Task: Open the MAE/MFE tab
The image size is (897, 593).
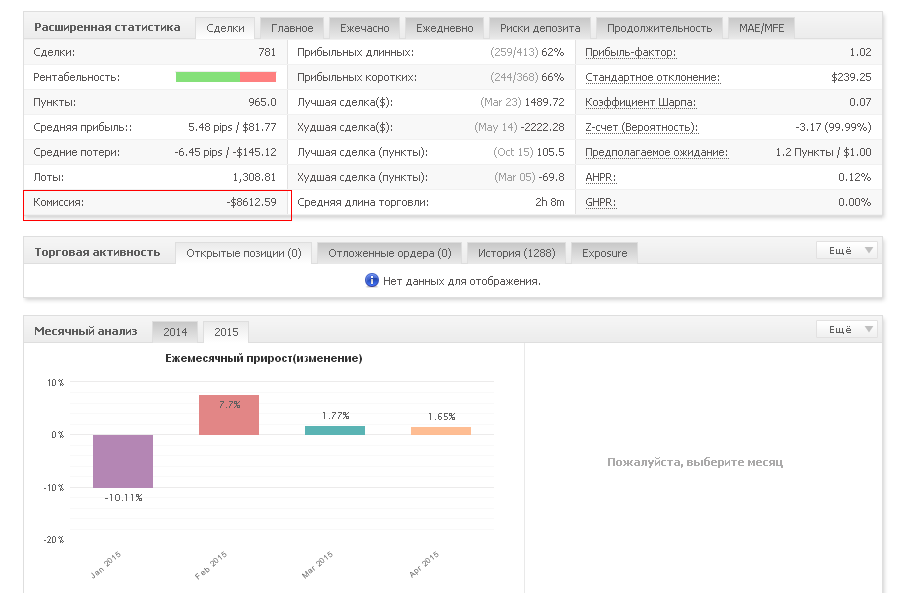Action: tap(761, 28)
